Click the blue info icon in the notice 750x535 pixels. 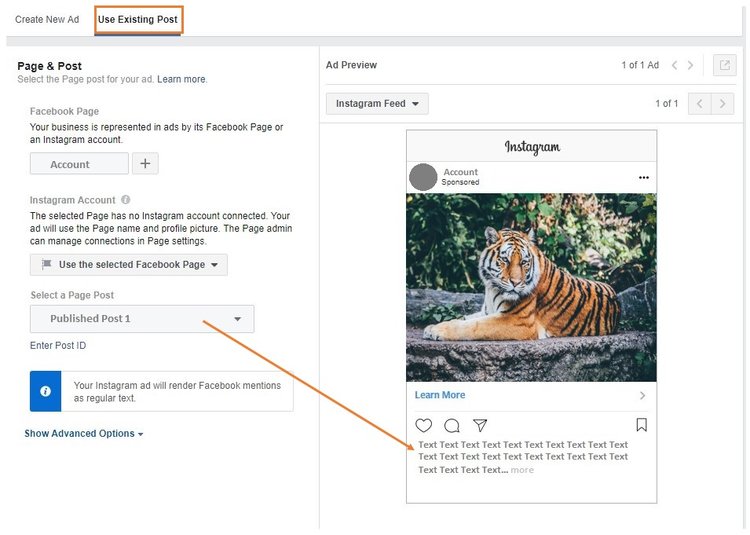pos(45,392)
